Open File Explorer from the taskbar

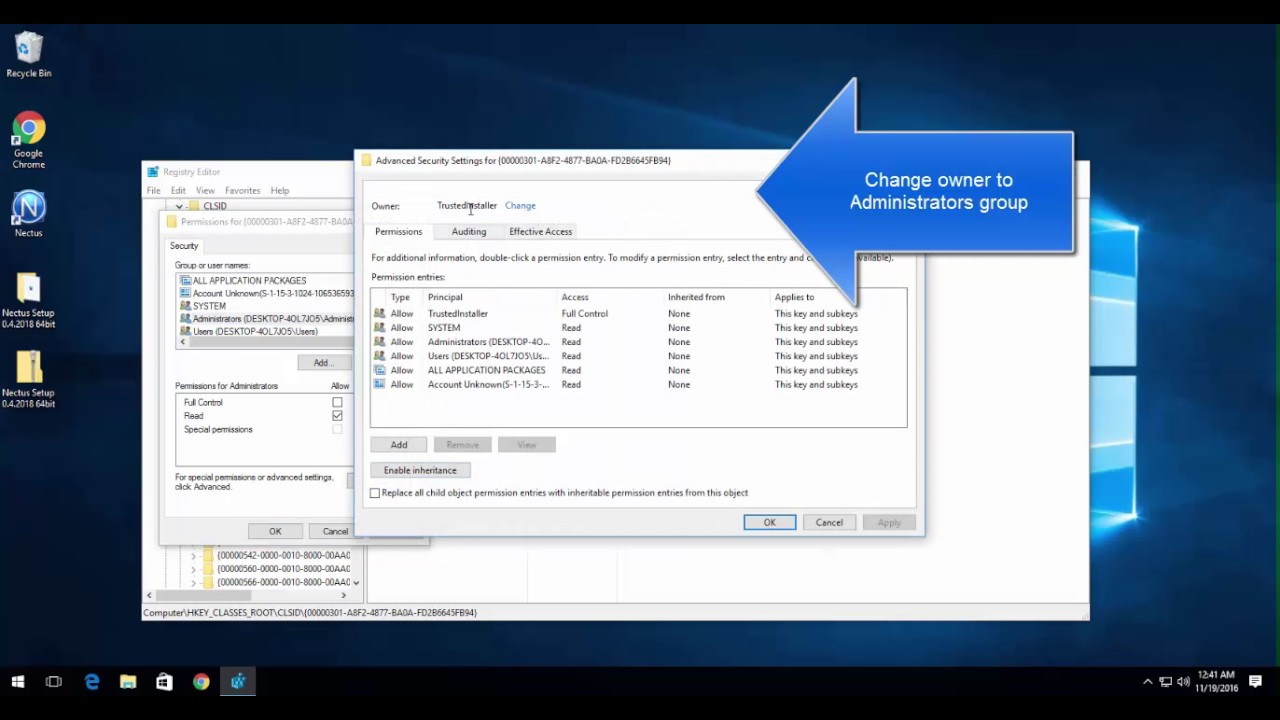128,682
